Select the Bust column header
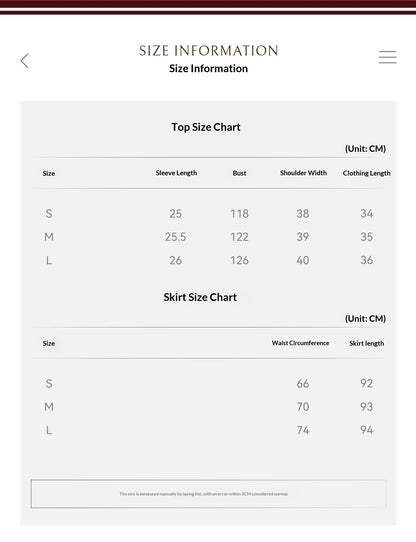416x542 pixels. click(x=239, y=173)
